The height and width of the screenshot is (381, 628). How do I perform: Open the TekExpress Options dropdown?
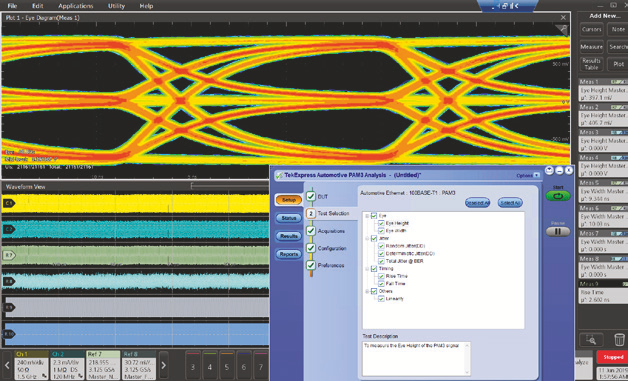click(x=528, y=175)
